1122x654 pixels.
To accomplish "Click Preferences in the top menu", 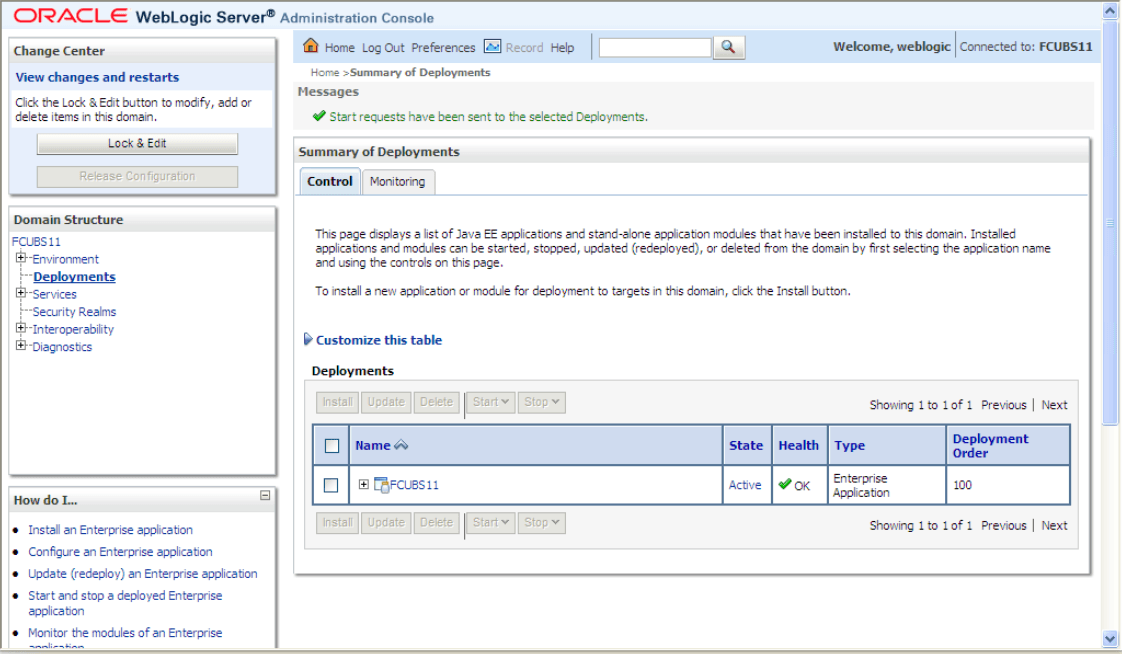I will click(x=443, y=47).
